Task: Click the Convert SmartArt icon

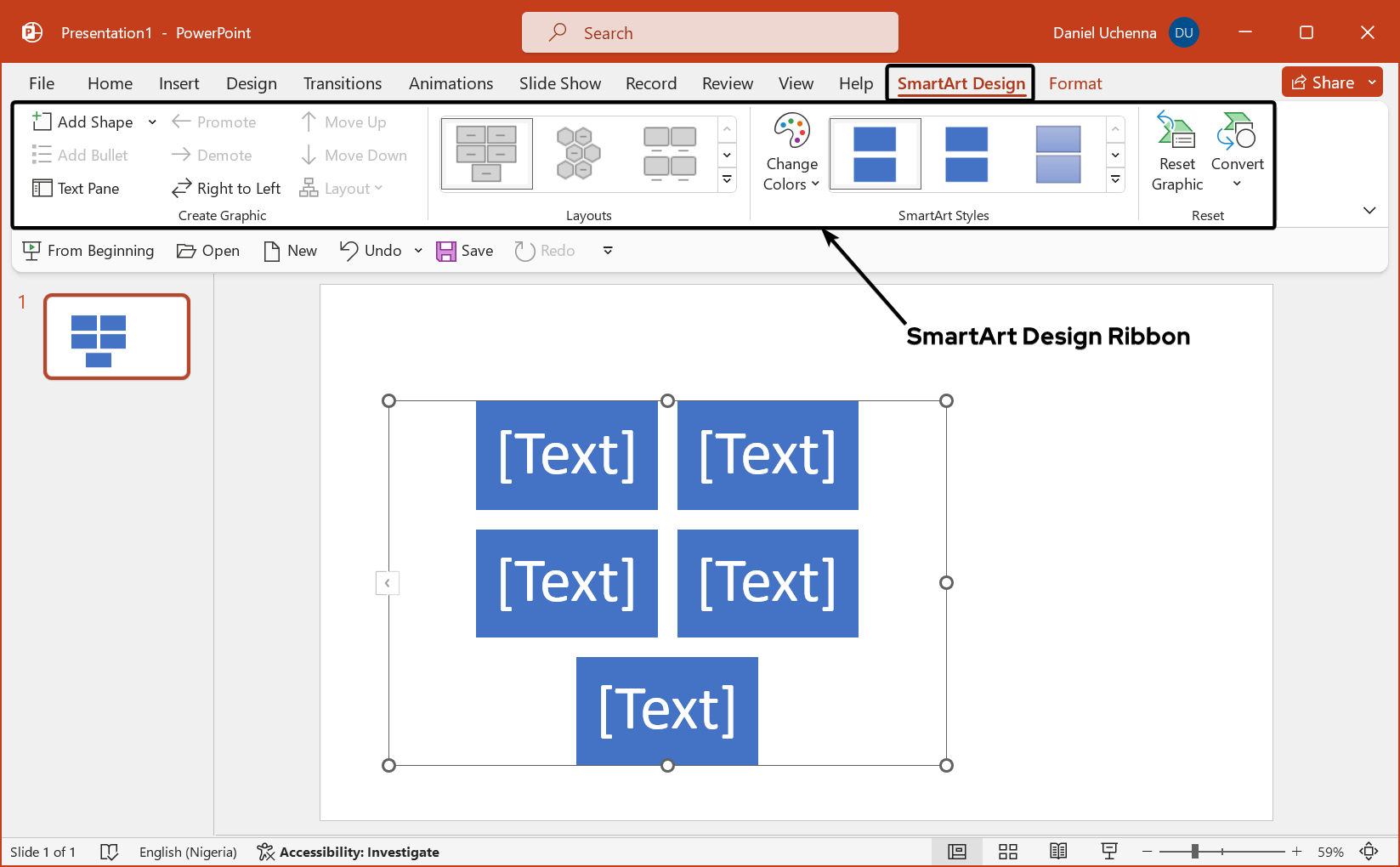Action: [x=1237, y=133]
